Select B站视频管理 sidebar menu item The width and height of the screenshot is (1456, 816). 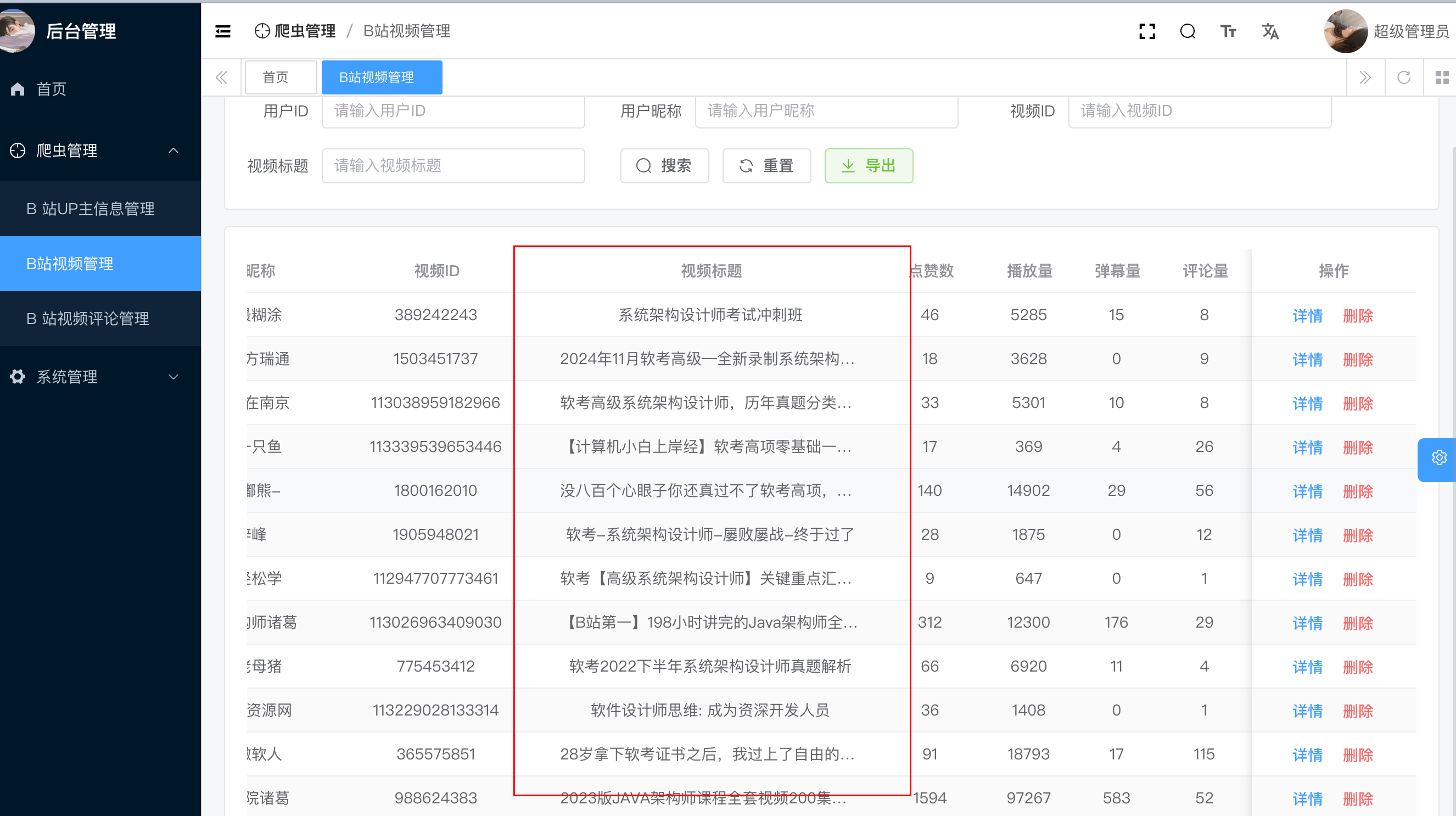[100, 264]
